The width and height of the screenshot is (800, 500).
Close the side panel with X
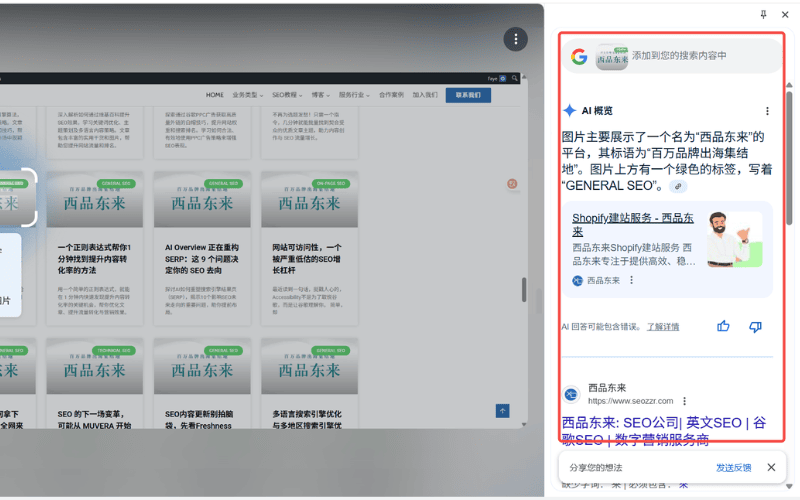tap(785, 14)
